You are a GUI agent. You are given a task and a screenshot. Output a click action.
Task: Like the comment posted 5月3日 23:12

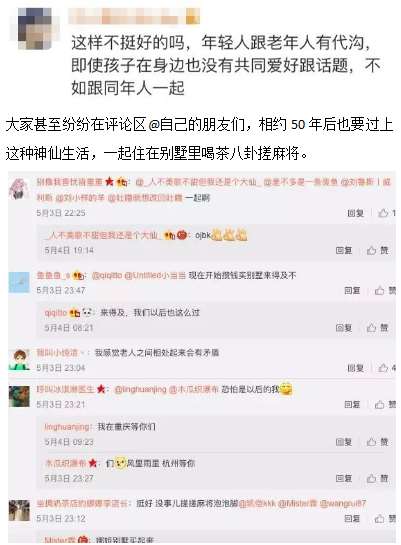[385, 519]
